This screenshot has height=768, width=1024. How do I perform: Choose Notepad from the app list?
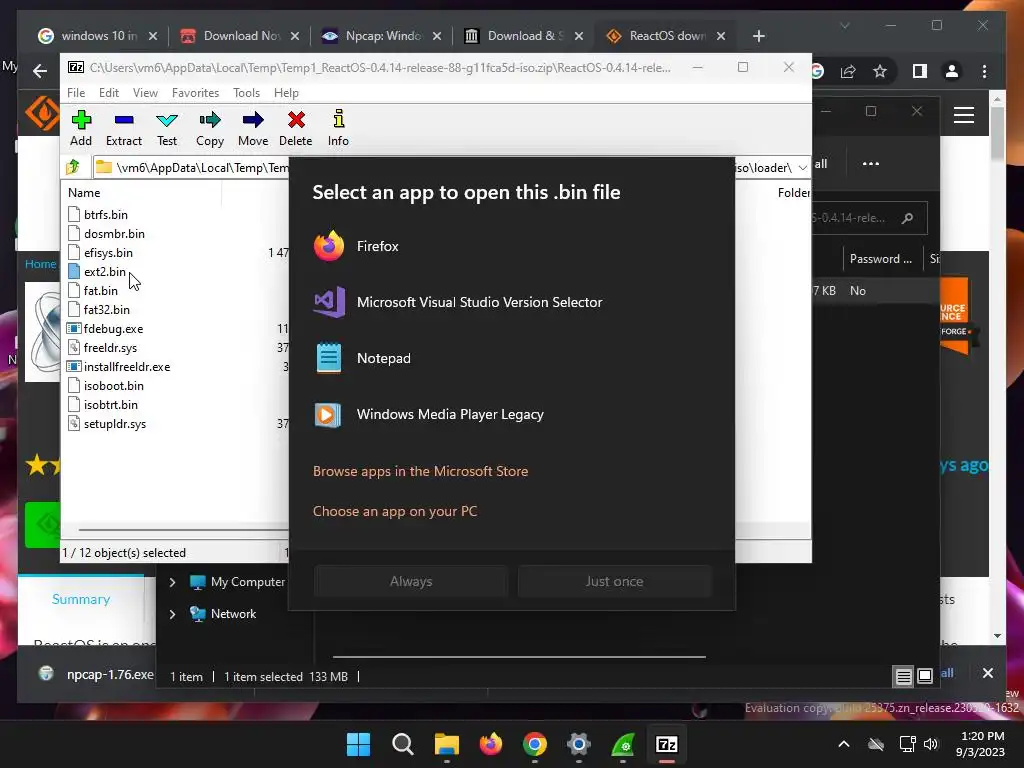pos(512,359)
